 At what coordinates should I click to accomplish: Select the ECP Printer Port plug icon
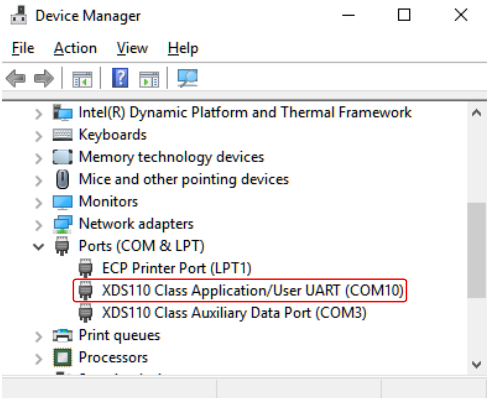point(85,268)
